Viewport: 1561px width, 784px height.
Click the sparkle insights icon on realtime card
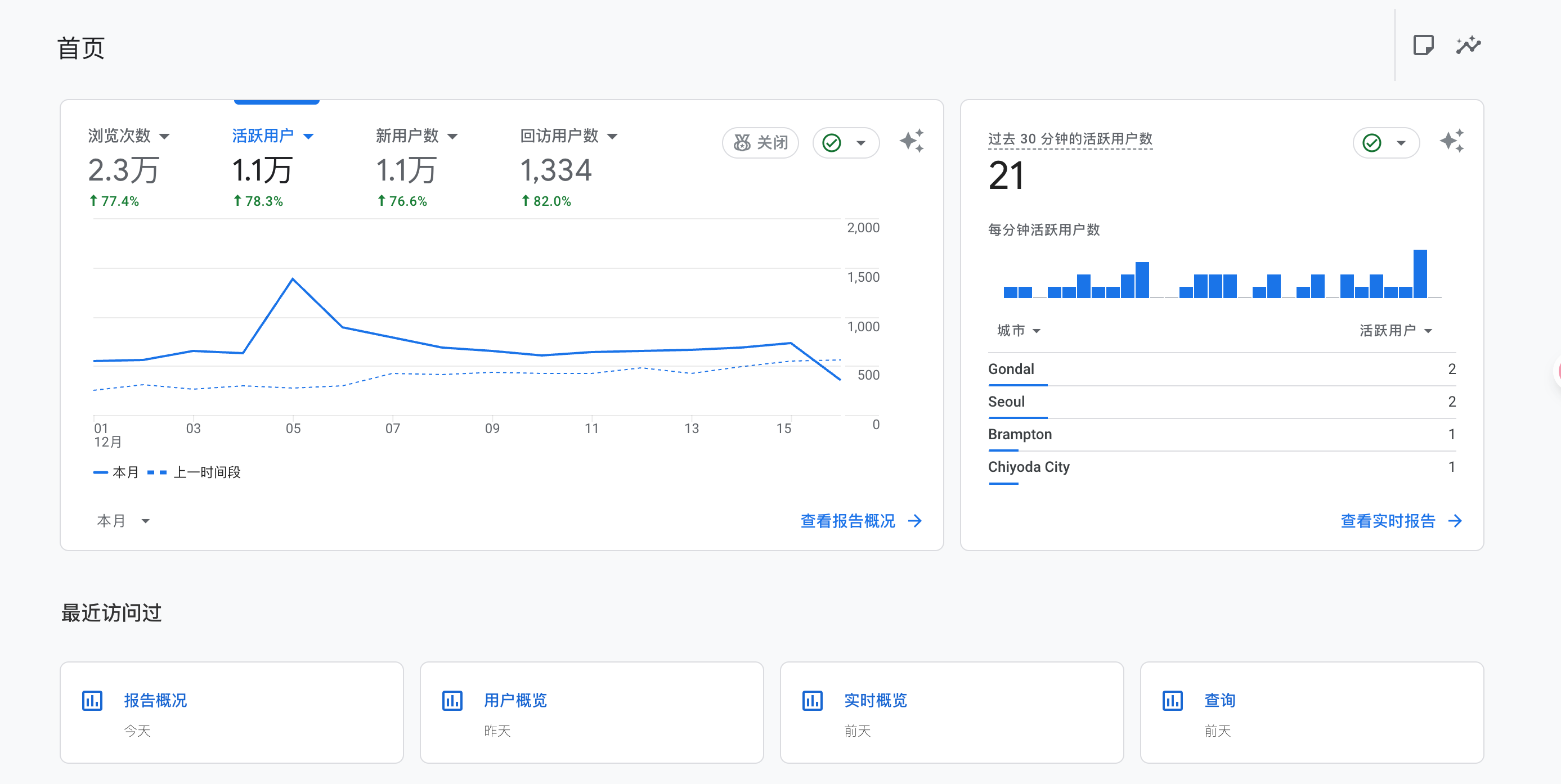tap(1451, 142)
